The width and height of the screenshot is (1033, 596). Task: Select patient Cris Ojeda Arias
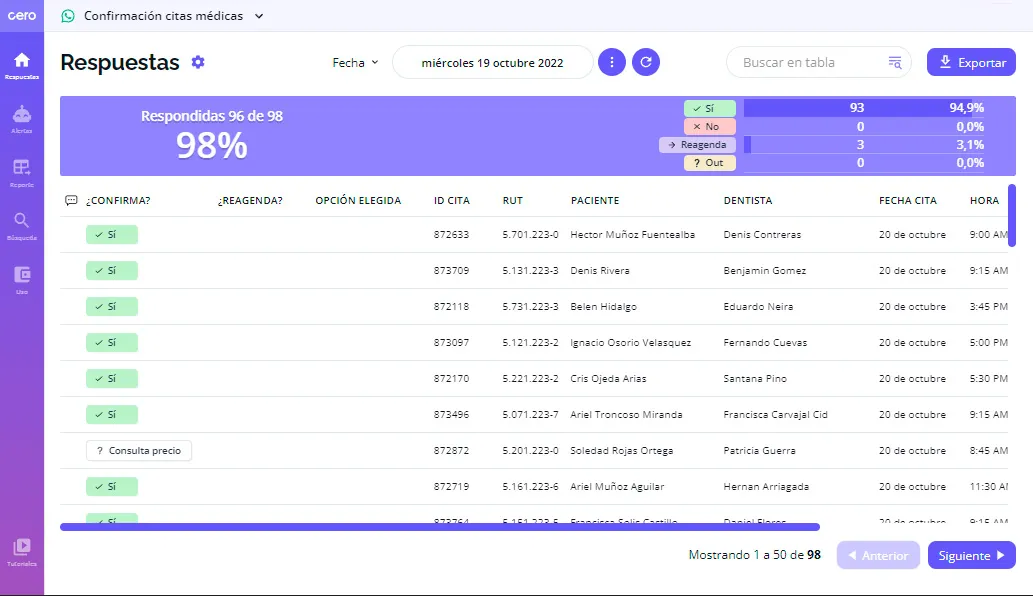(x=608, y=379)
